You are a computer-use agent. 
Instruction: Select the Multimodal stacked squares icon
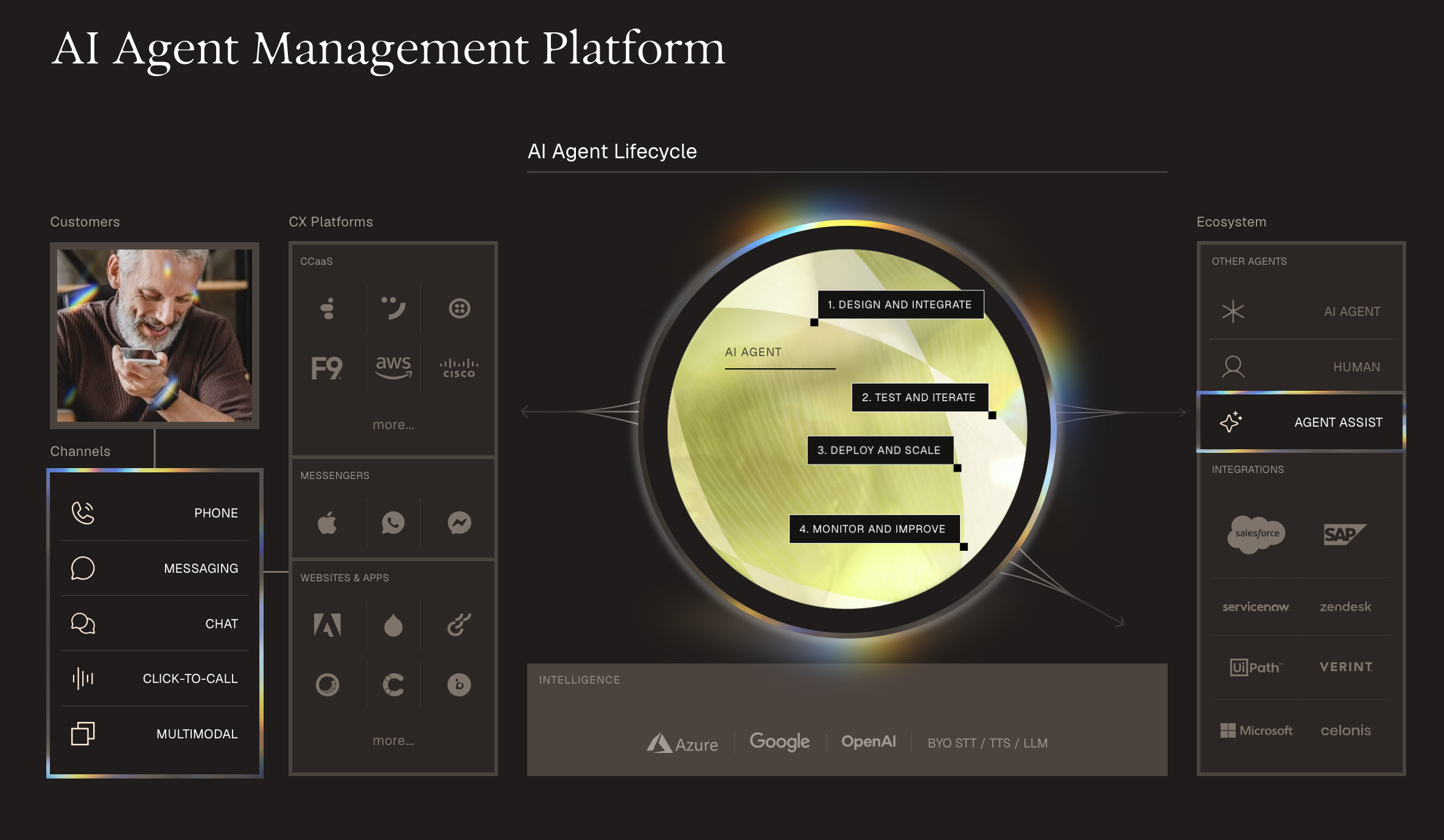click(x=83, y=733)
